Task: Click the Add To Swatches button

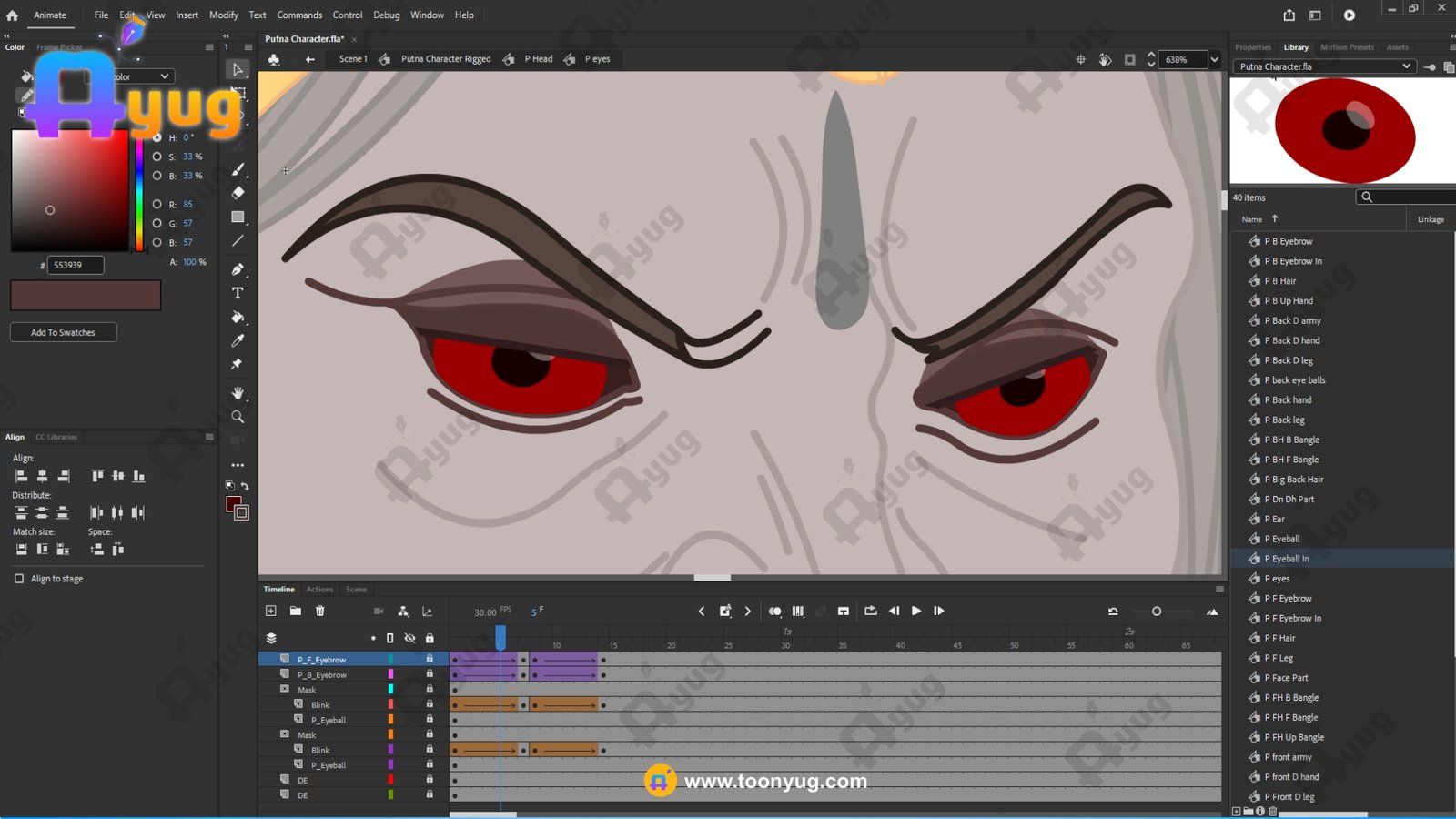Action: pos(63,333)
